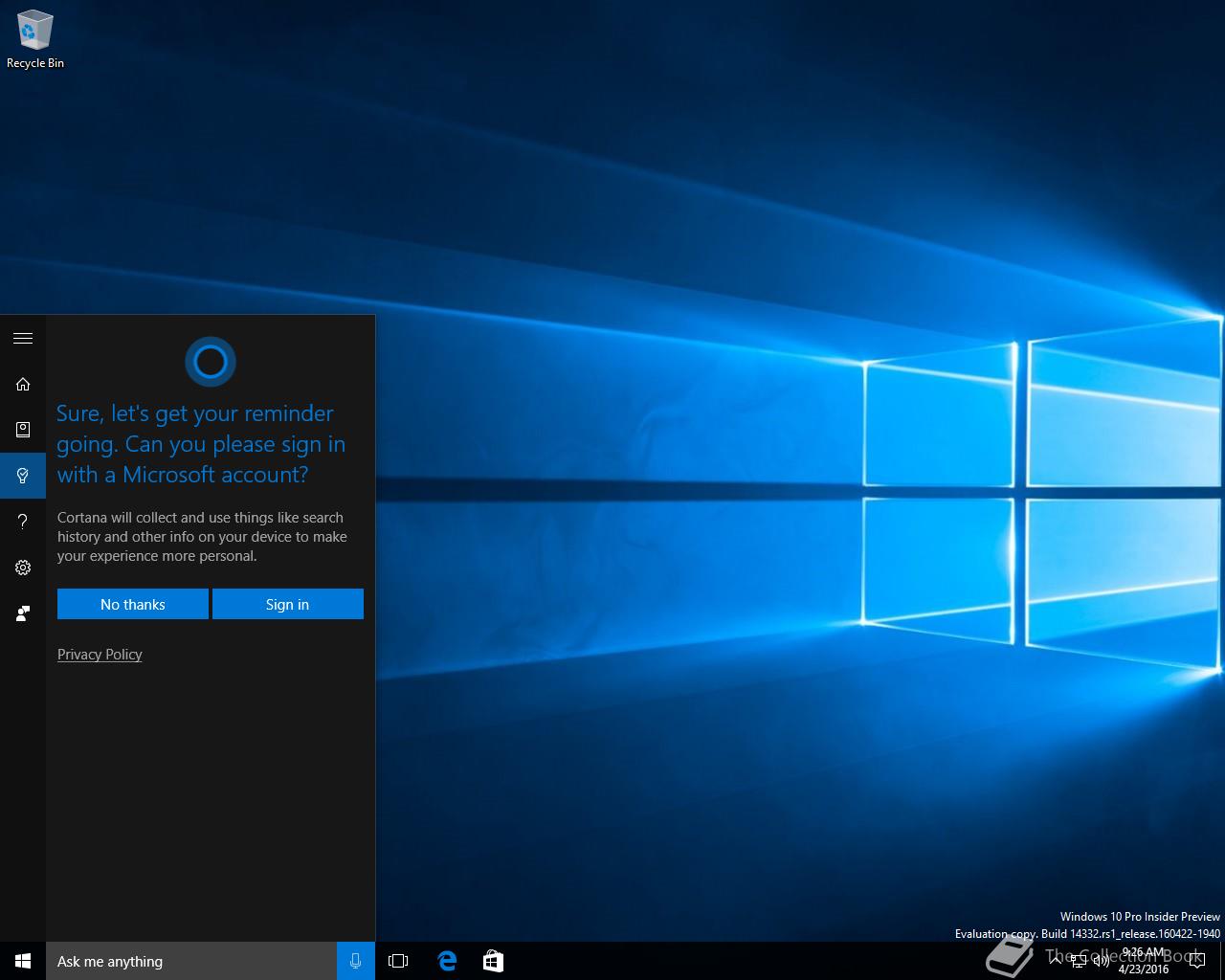This screenshot has height=980, width=1225.
Task: Click the Ask me anything search box
Action: point(191,961)
